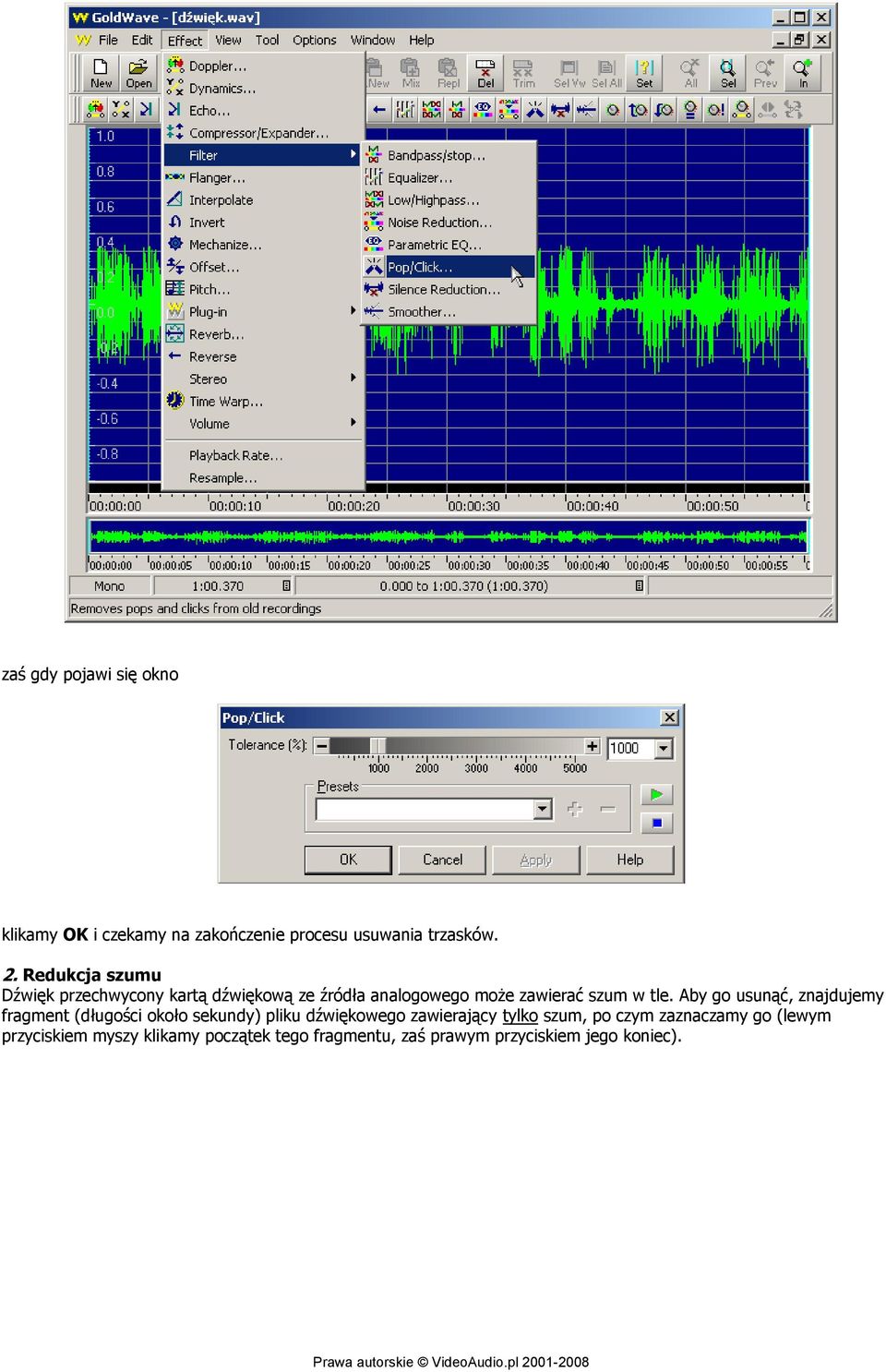Click the Sel All toolbar button
The image size is (886, 1372).
606,73
